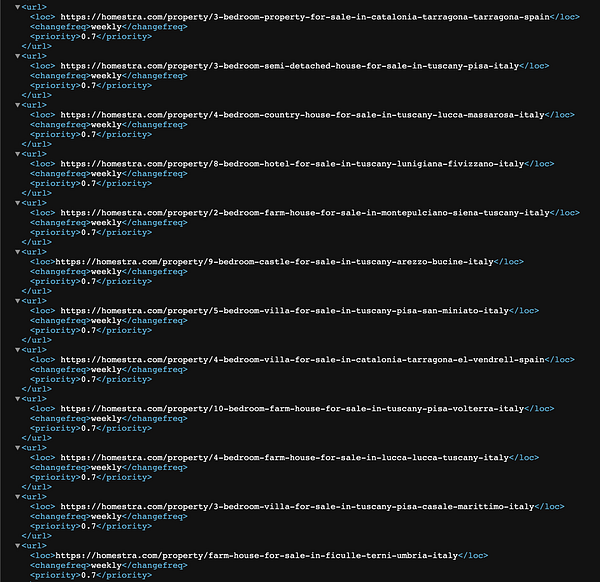The width and height of the screenshot is (600, 582).
Task: Collapse url node for Lucca Massarosa country house
Action: (x=18, y=105)
